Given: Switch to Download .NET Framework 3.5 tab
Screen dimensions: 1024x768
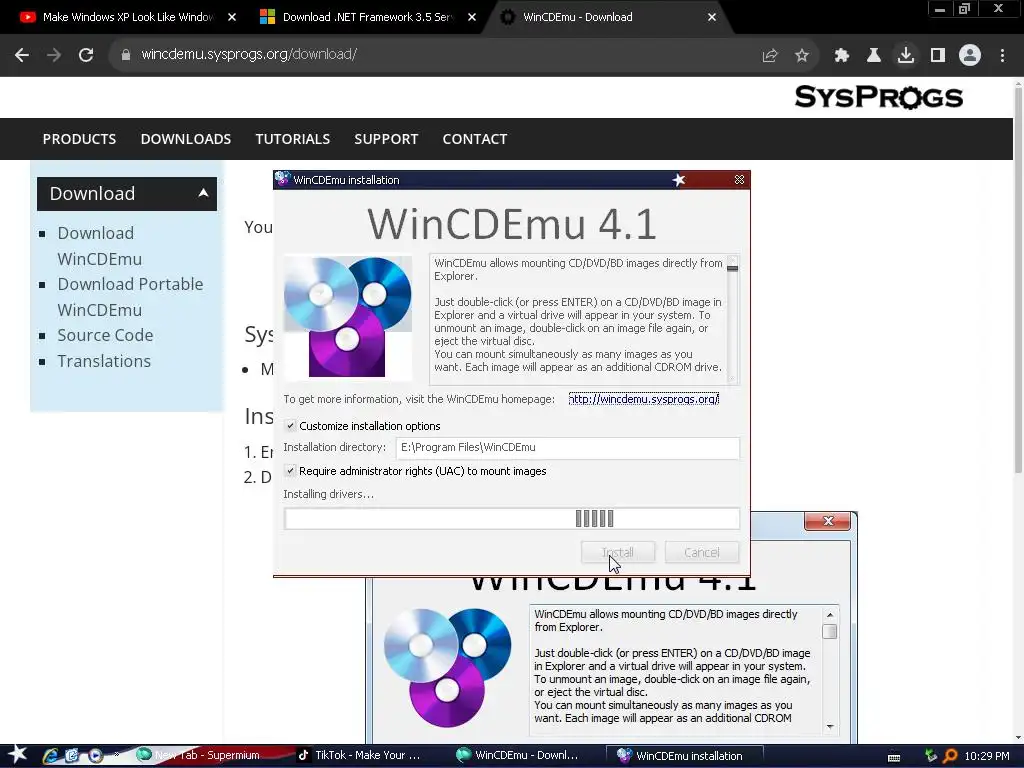Looking at the screenshot, I should [367, 17].
